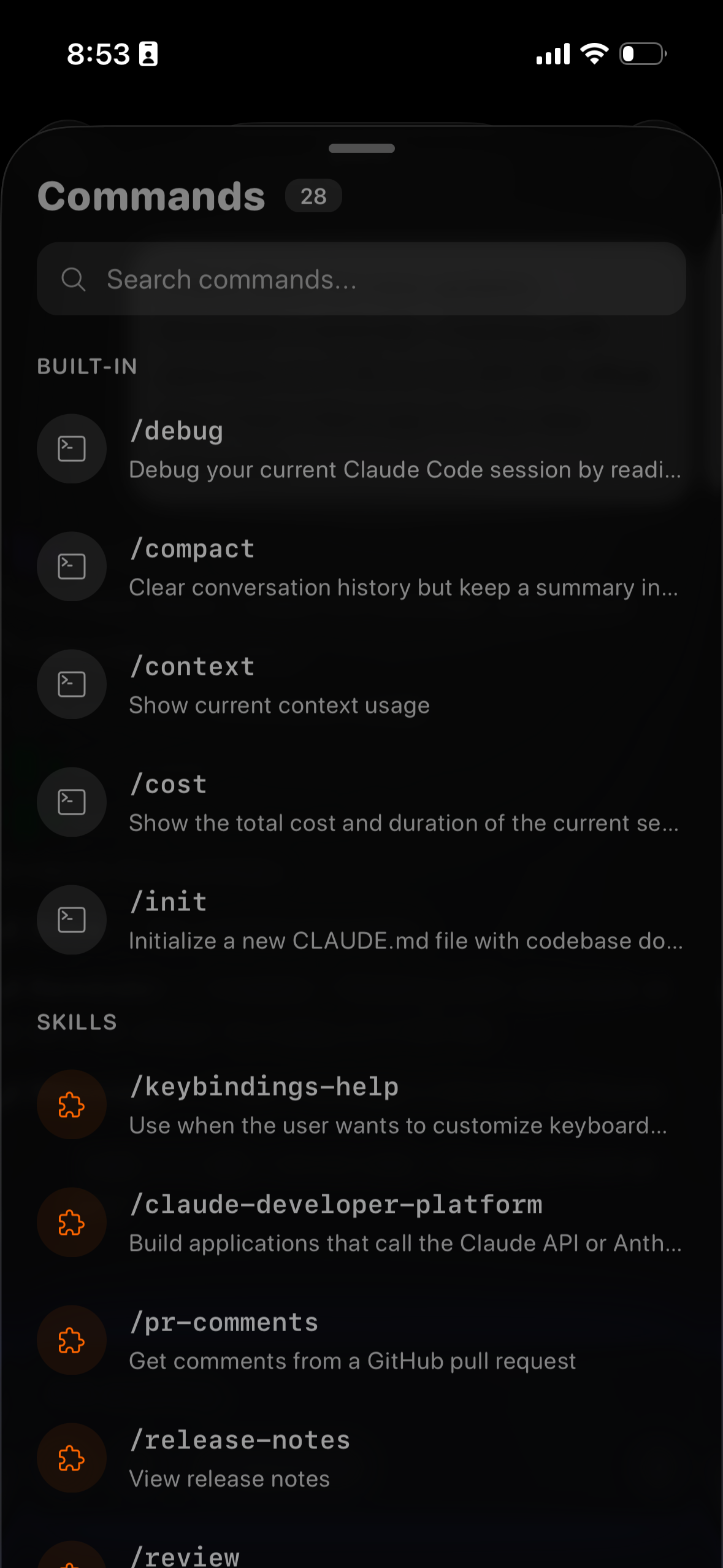The image size is (723, 1568).
Task: Select the /keybindings-help skill
Action: point(405,1105)
